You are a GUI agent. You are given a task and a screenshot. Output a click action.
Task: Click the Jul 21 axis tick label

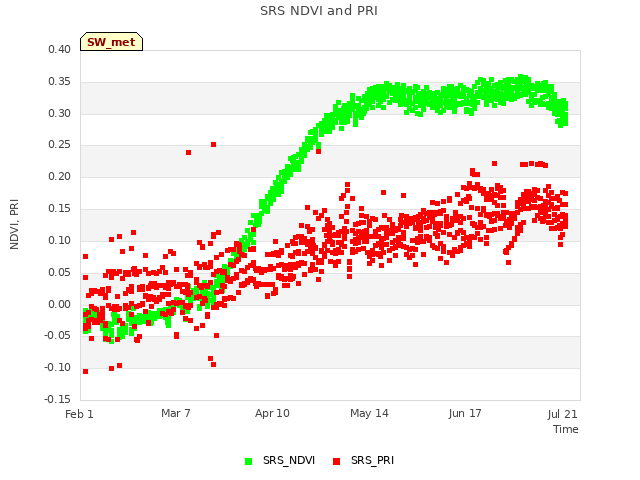click(562, 414)
